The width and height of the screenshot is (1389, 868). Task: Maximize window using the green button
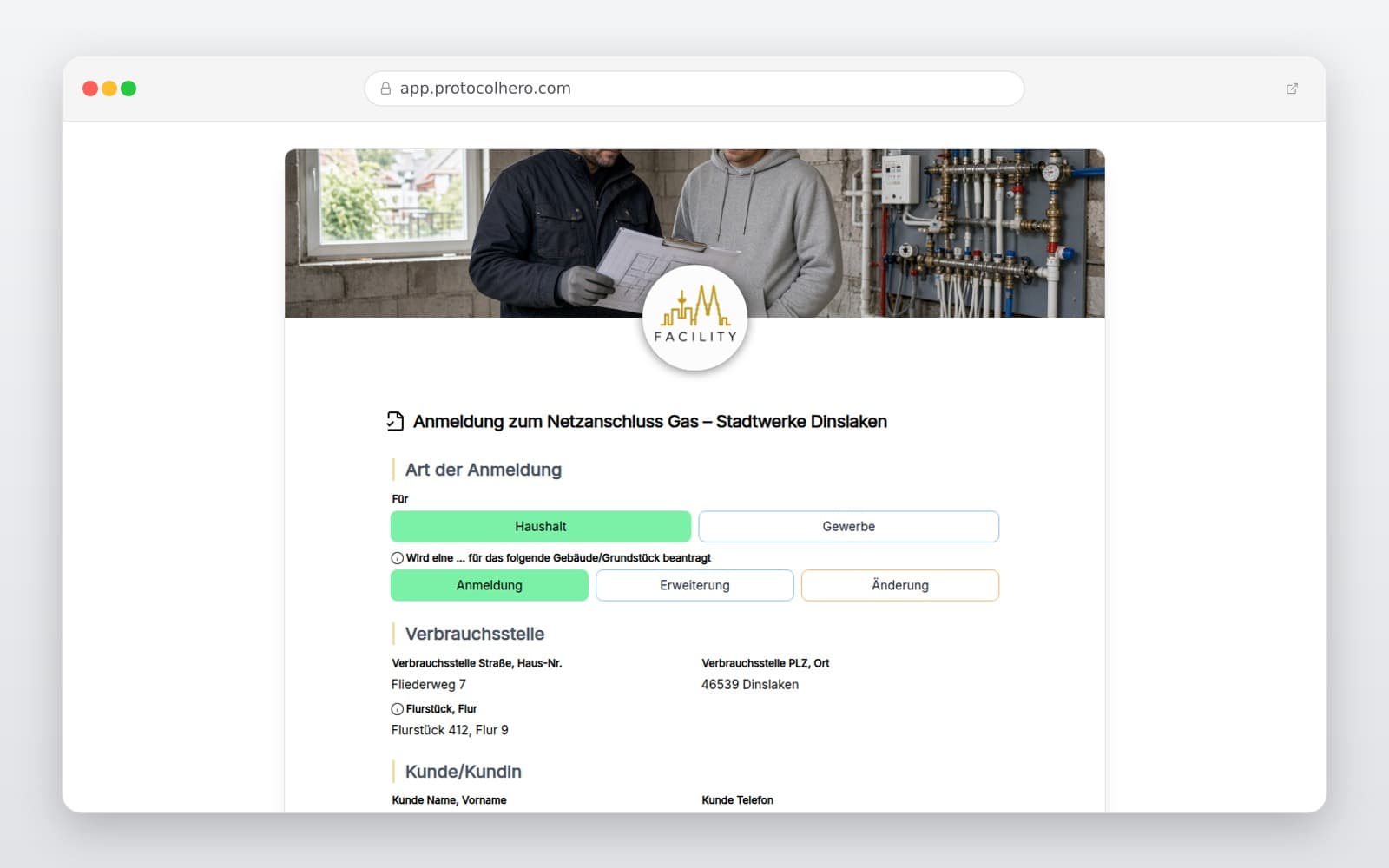pos(128,89)
